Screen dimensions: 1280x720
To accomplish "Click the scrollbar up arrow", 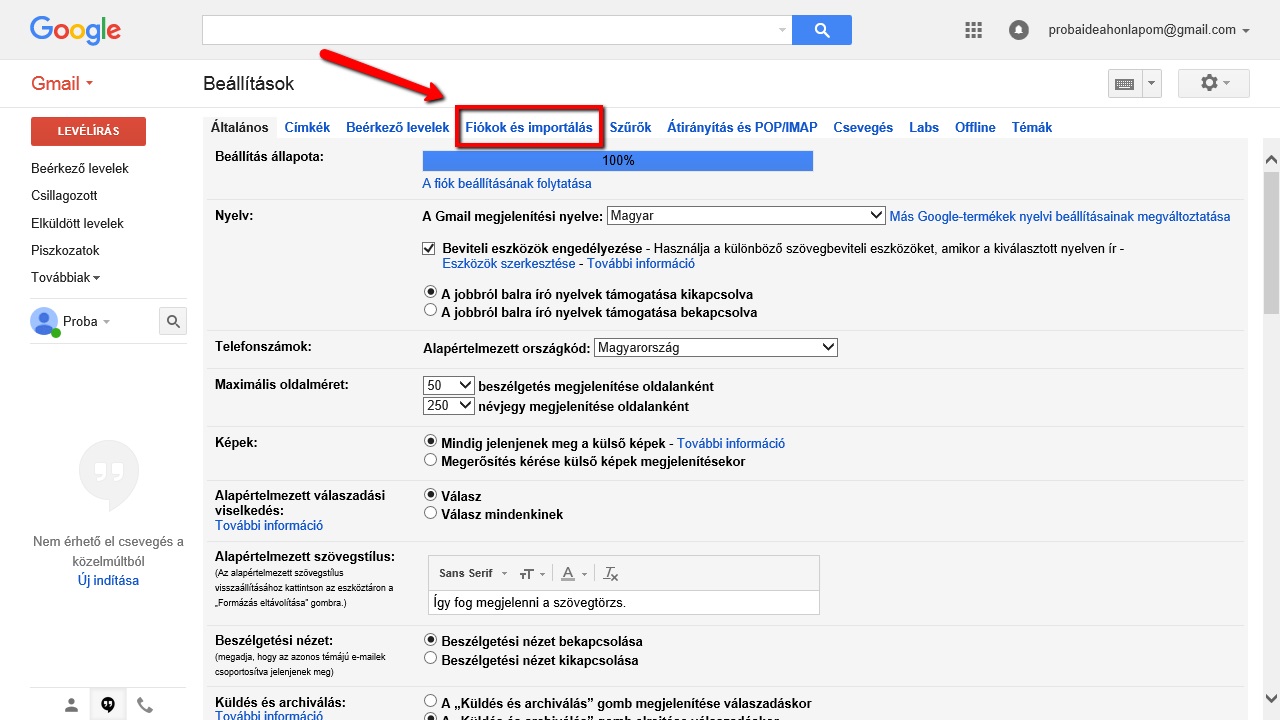I will coord(1271,160).
